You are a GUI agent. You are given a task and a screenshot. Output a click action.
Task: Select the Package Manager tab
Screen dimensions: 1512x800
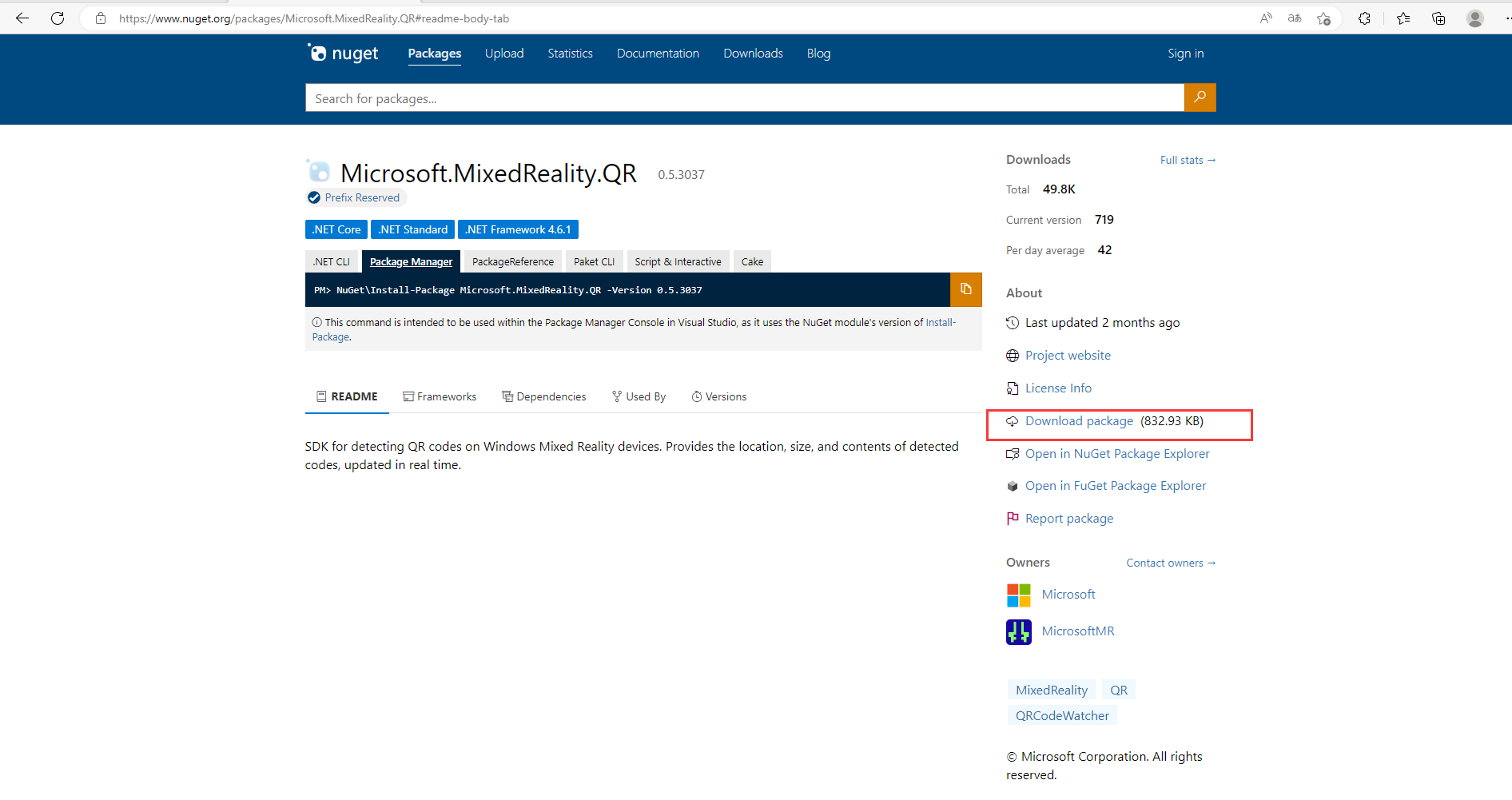[411, 261]
